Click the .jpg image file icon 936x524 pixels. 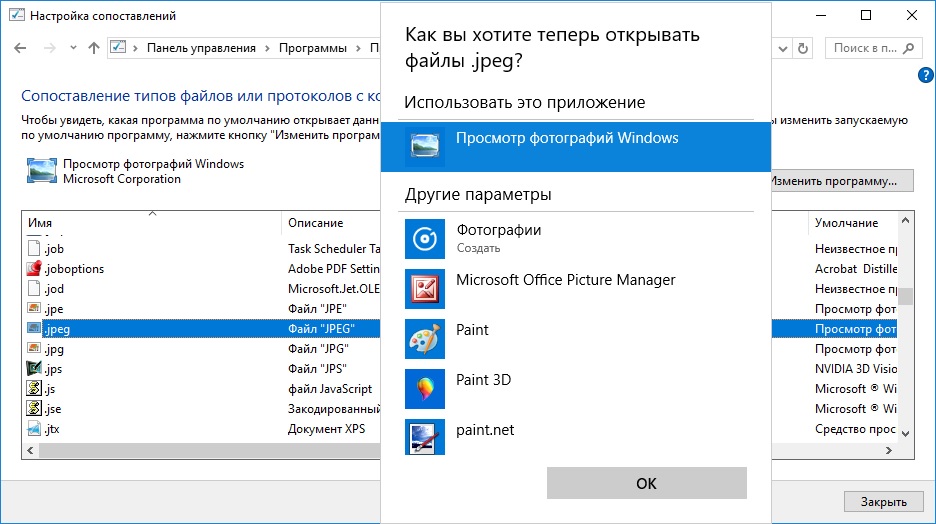[34, 348]
